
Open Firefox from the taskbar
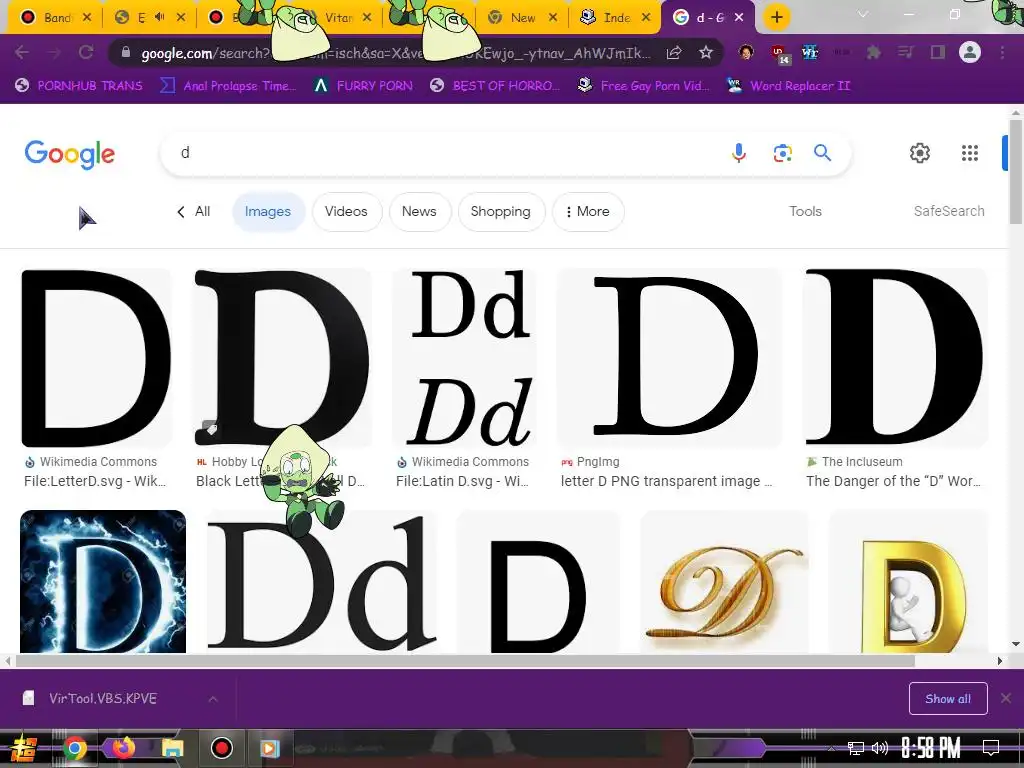(x=123, y=748)
